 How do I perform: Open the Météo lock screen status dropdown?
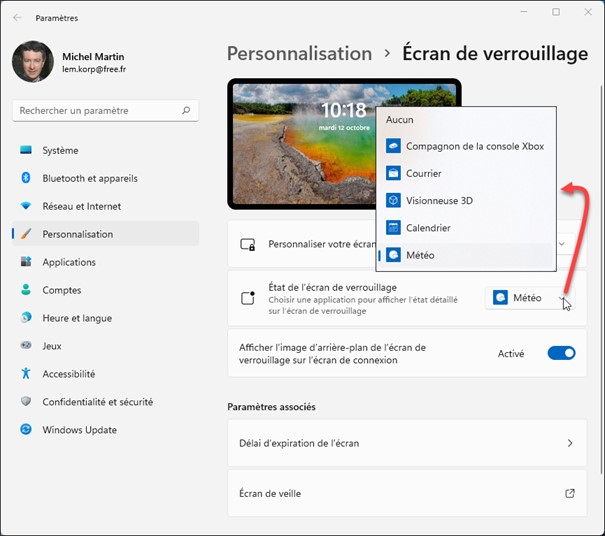click(529, 298)
